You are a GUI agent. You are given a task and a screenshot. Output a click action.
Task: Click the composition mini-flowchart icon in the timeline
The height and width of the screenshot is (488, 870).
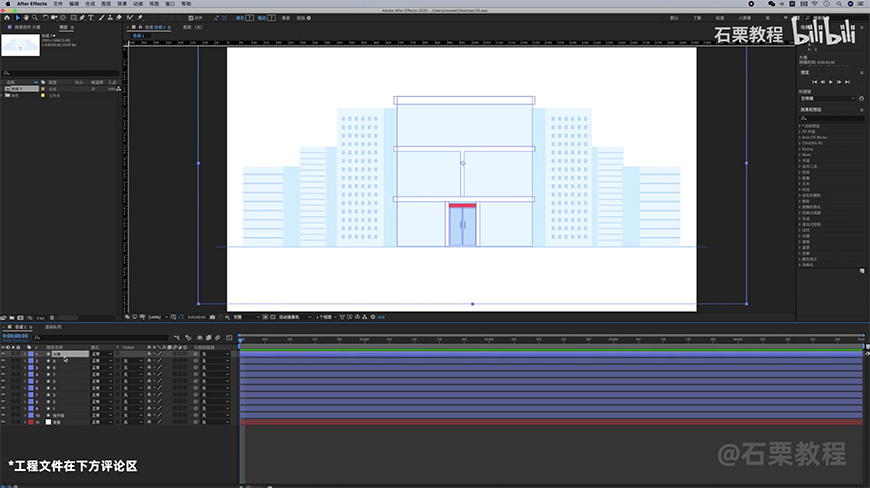click(177, 338)
